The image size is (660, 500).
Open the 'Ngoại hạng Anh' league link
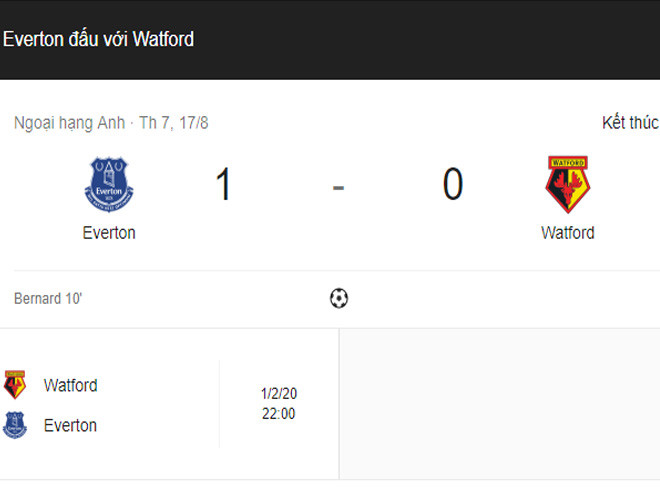(x=69, y=123)
